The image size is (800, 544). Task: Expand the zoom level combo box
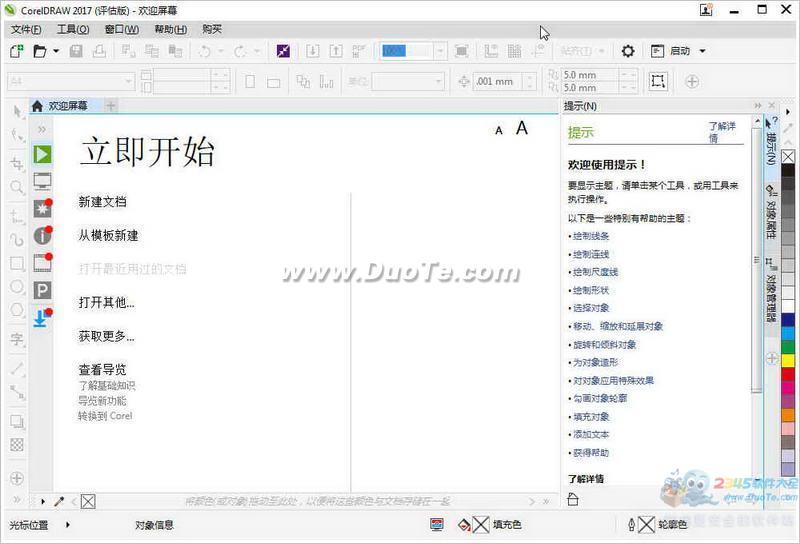tap(440, 51)
